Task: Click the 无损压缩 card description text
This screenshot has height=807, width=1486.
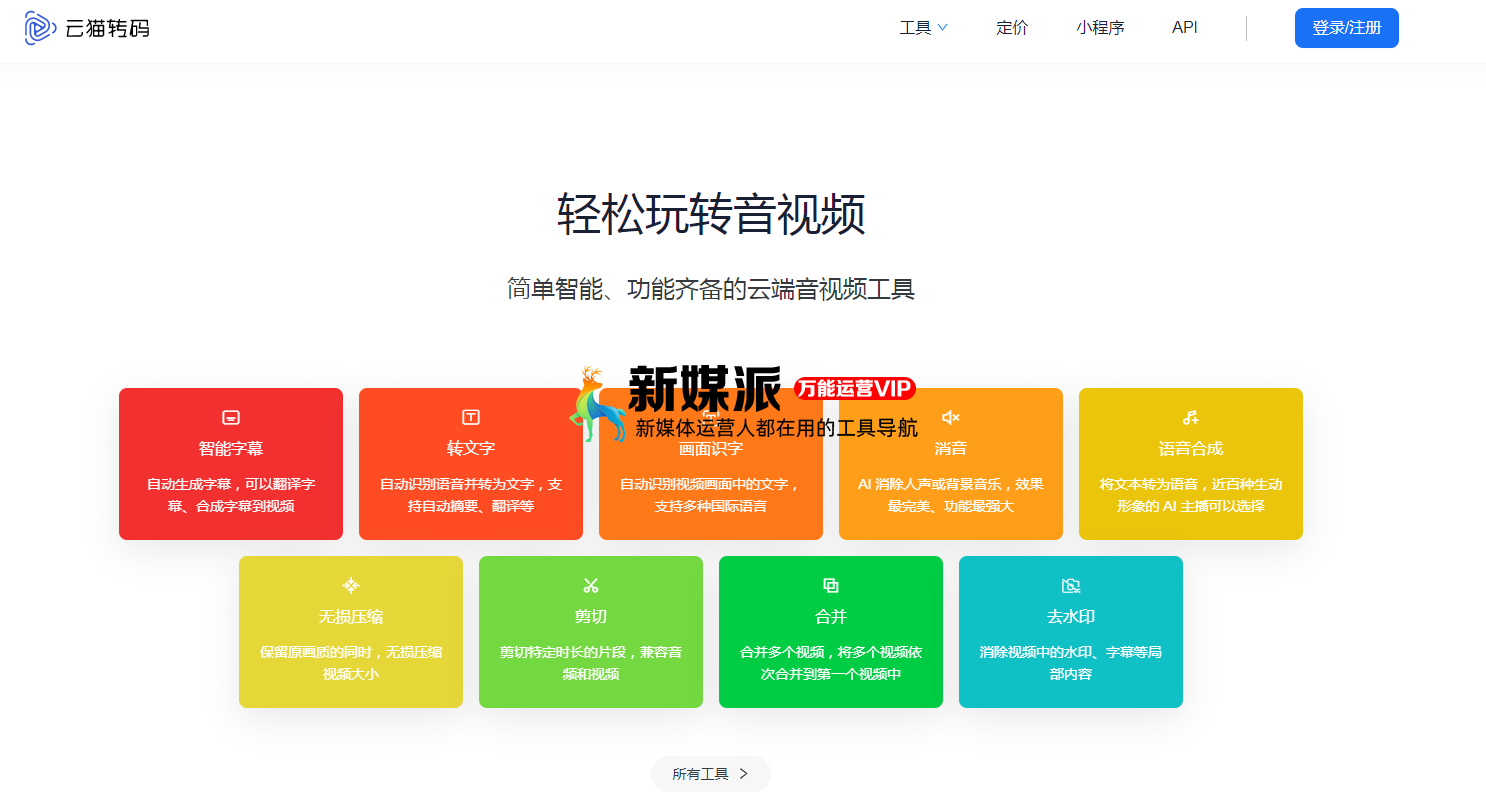Action: (351, 663)
